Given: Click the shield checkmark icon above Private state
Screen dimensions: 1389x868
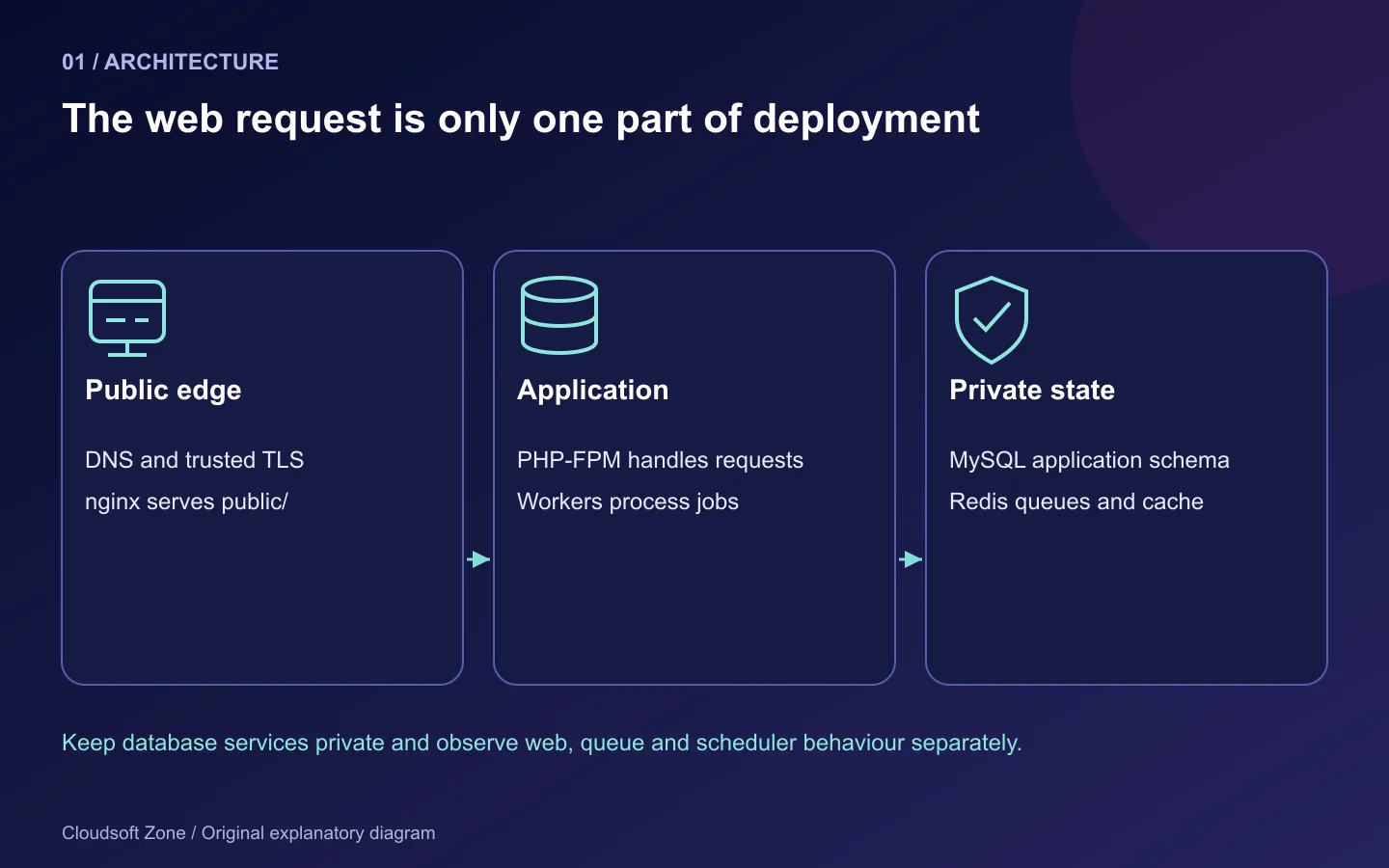Looking at the screenshot, I should point(992,320).
